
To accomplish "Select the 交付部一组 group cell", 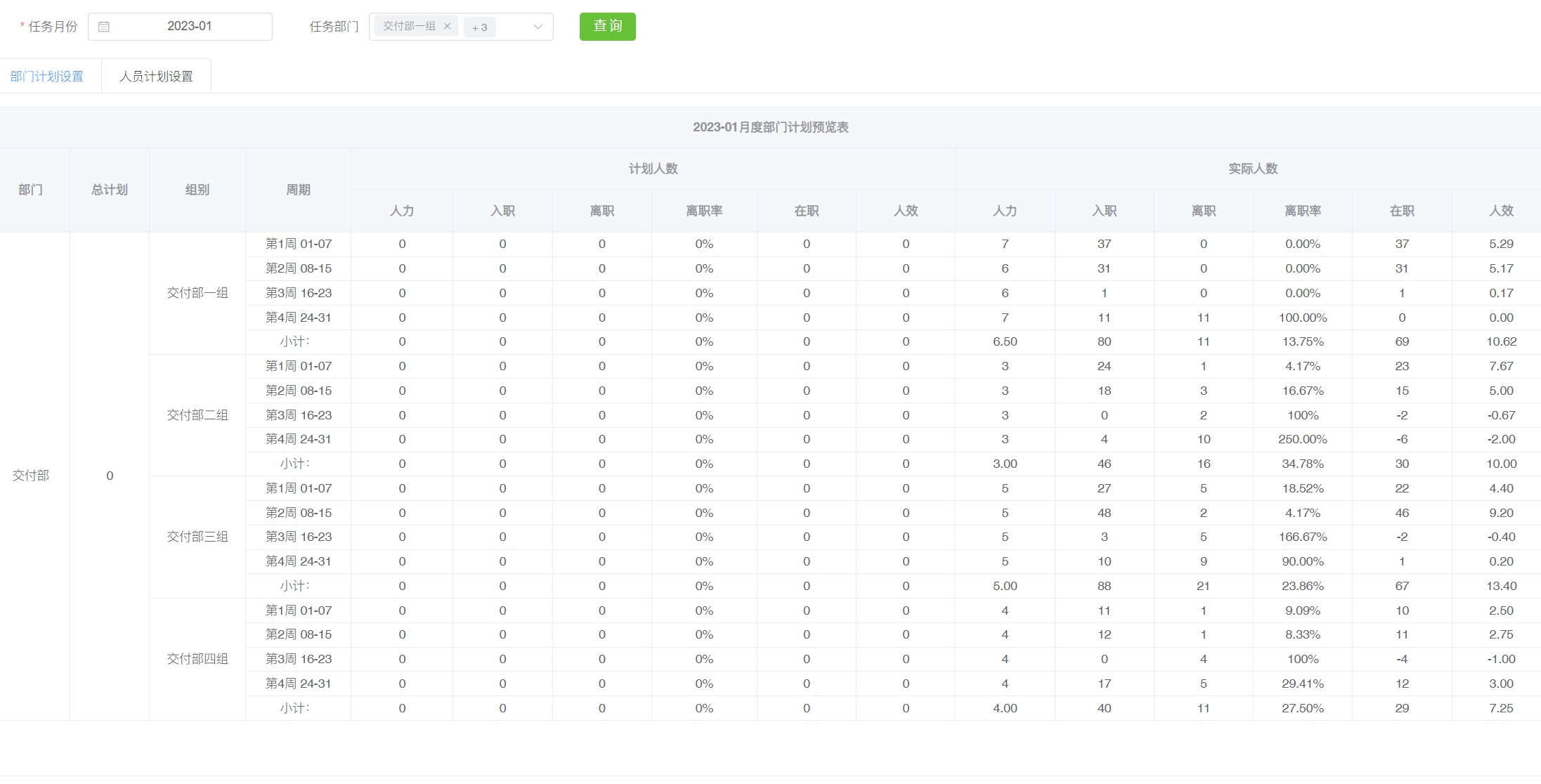I will tap(197, 293).
